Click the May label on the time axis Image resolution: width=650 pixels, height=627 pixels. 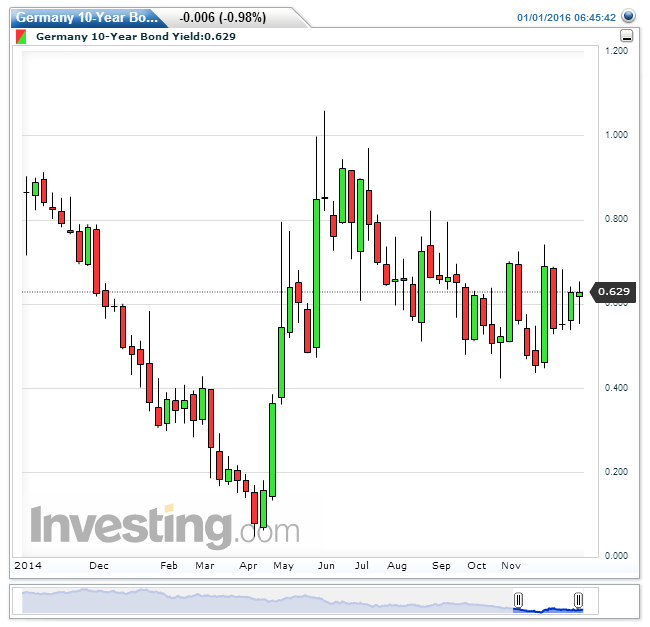284,566
